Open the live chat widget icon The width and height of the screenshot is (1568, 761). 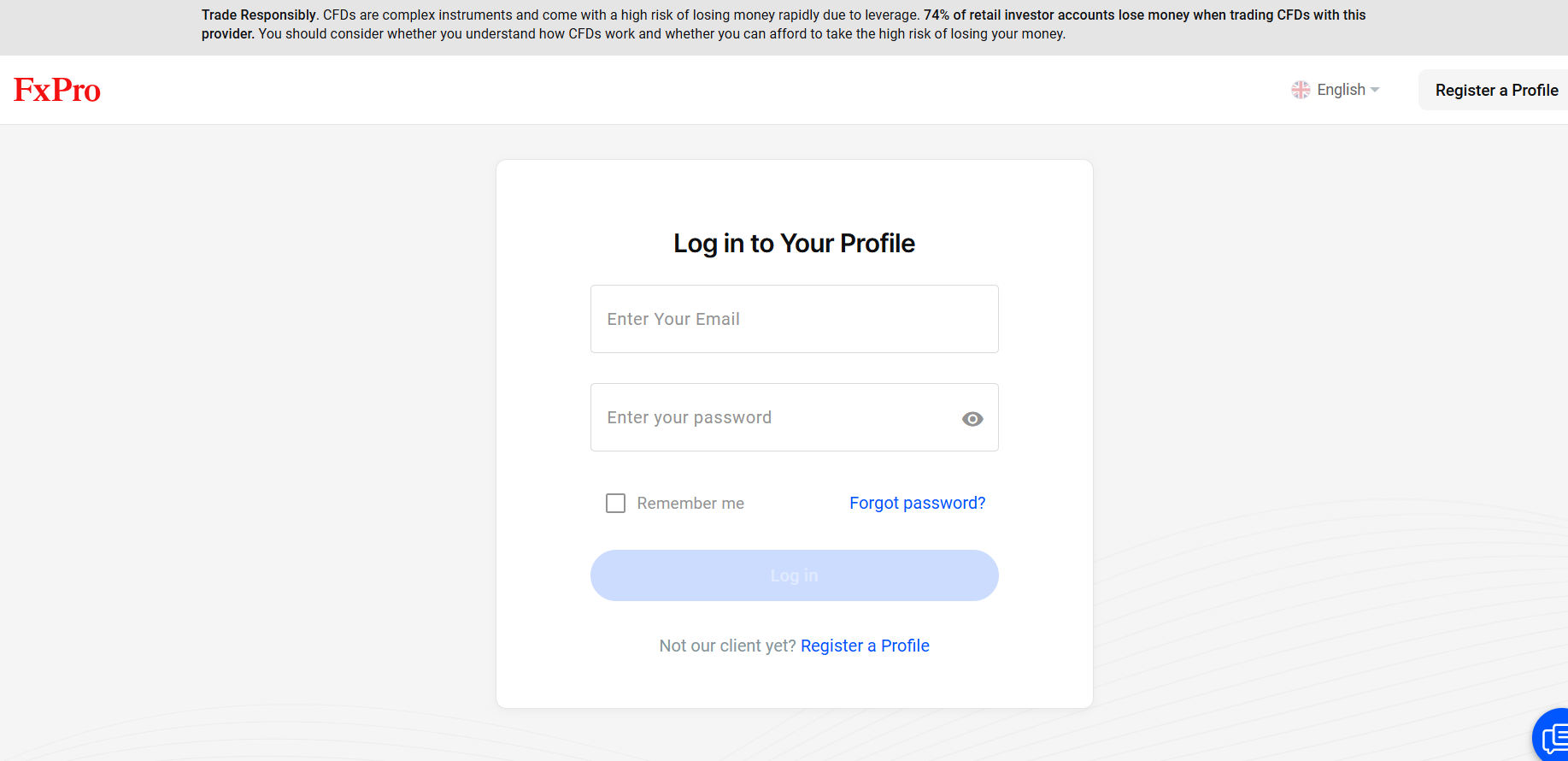pos(1553,737)
